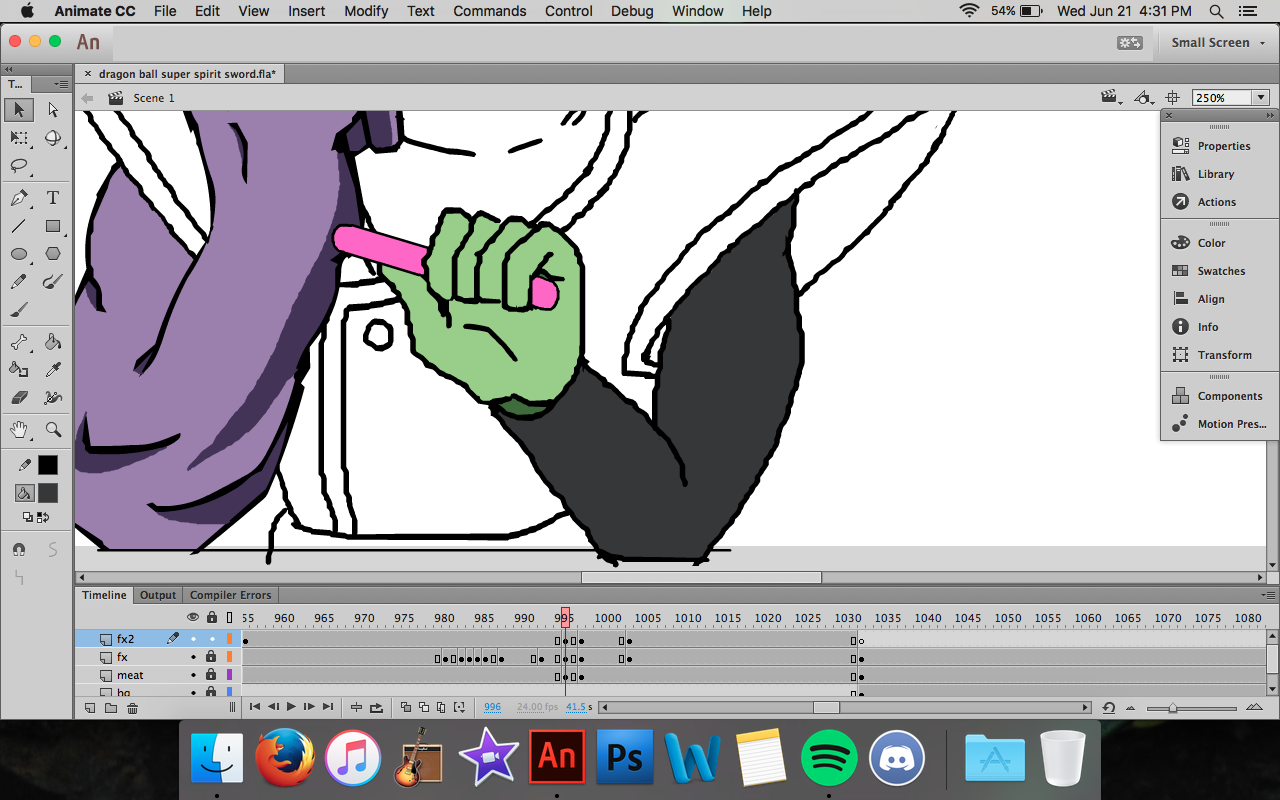
Task: Select the Rectangle tool
Action: tap(53, 226)
